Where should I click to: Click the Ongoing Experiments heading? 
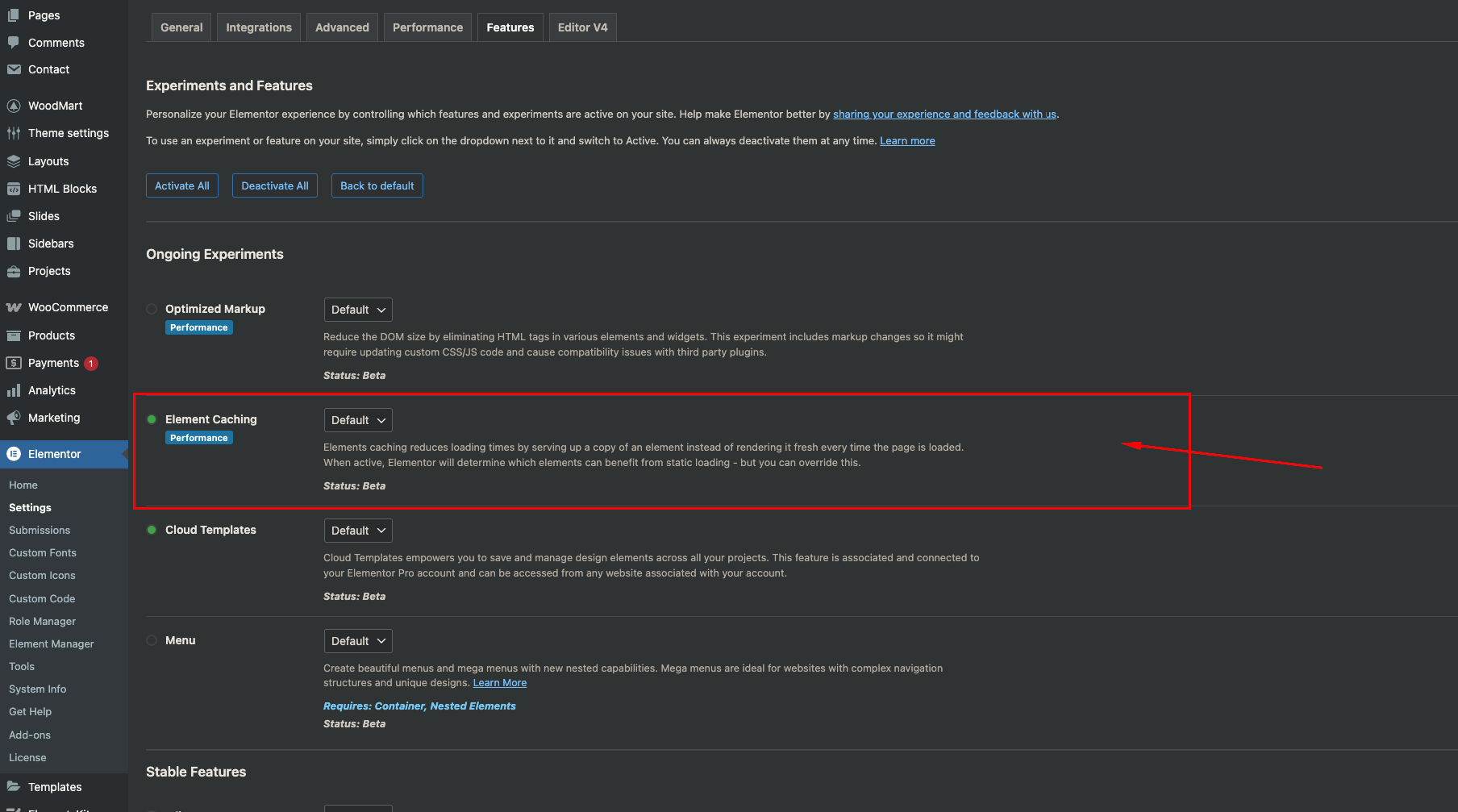pos(215,254)
